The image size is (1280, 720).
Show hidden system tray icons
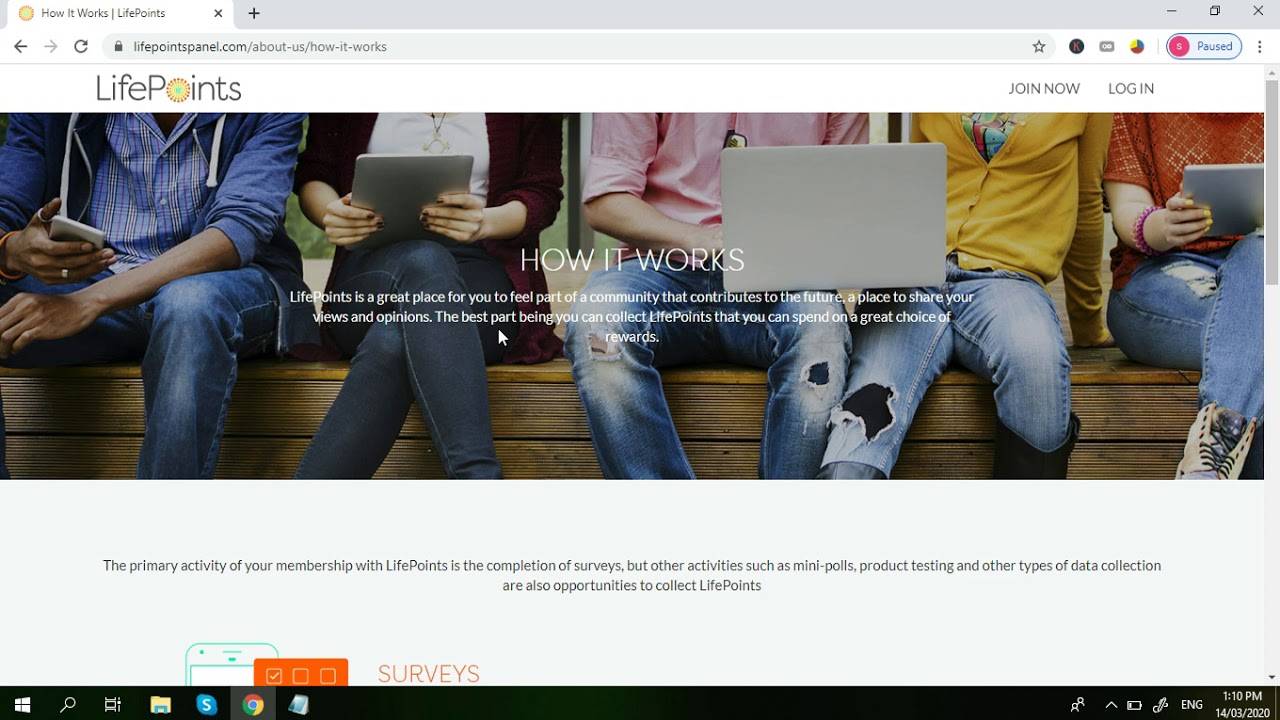click(1110, 704)
